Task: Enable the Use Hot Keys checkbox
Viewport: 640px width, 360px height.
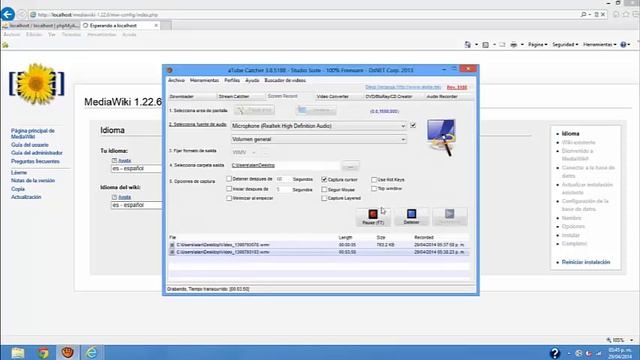Action: 374,179
